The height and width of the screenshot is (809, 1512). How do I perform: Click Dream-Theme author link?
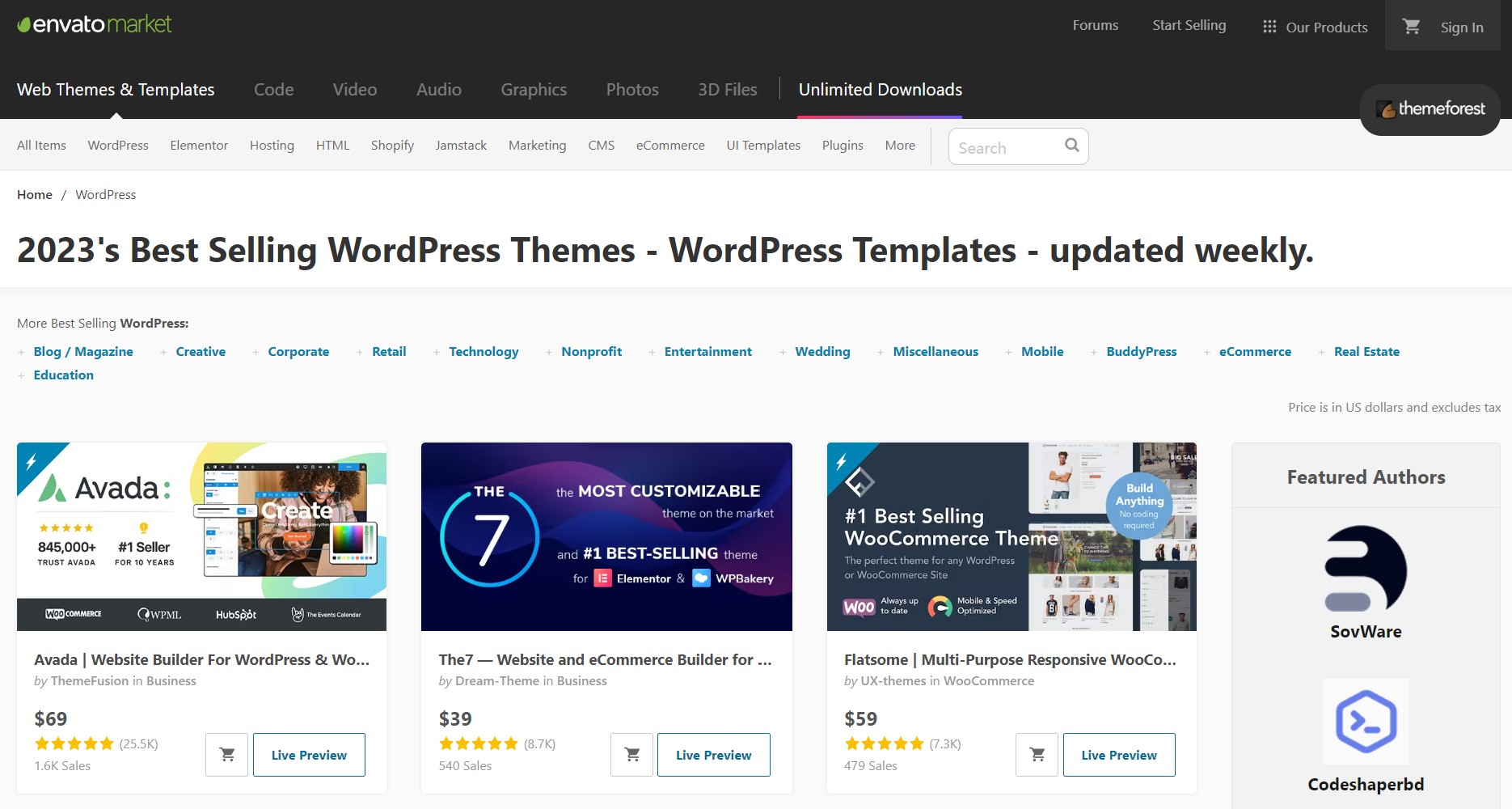point(497,681)
